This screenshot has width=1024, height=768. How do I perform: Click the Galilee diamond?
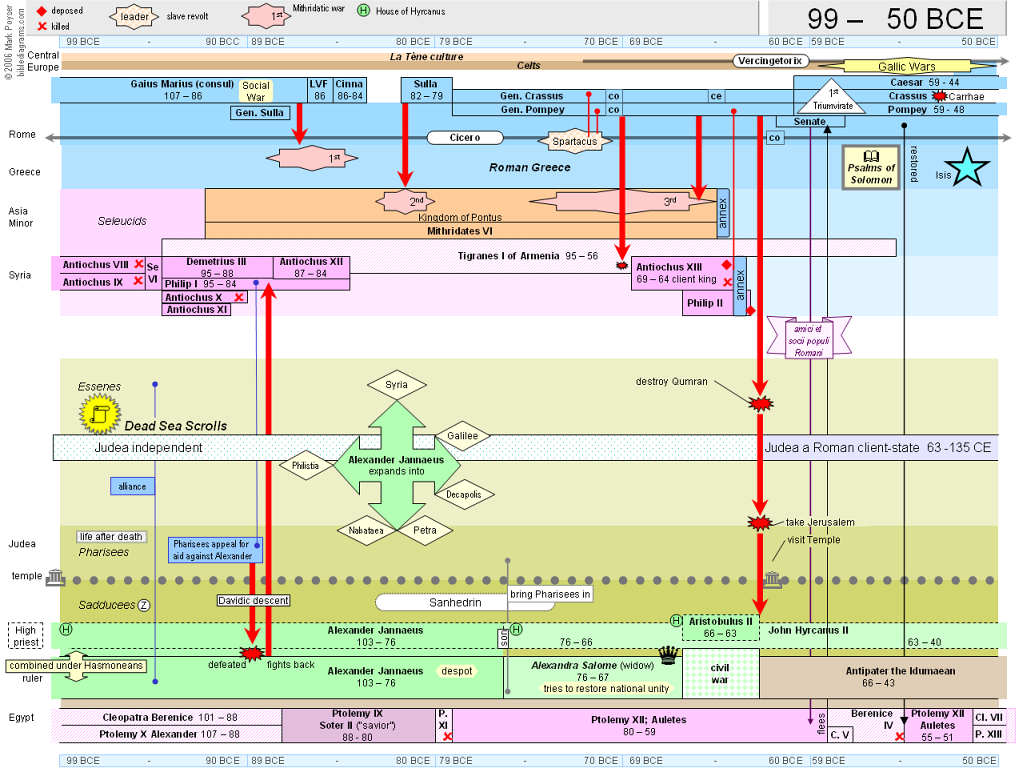(x=462, y=436)
